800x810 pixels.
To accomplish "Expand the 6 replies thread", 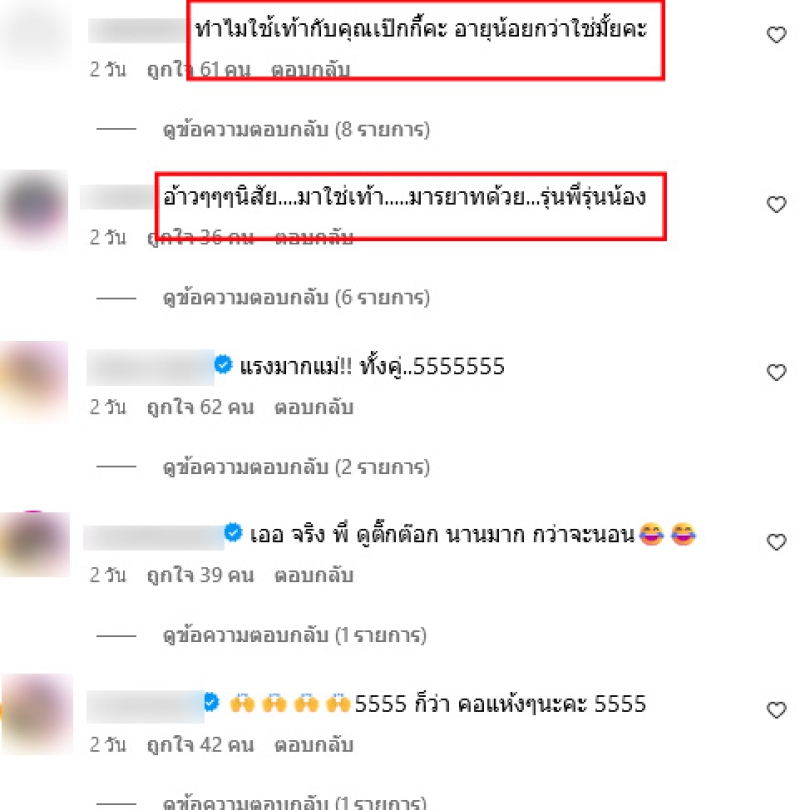I will pos(296,298).
